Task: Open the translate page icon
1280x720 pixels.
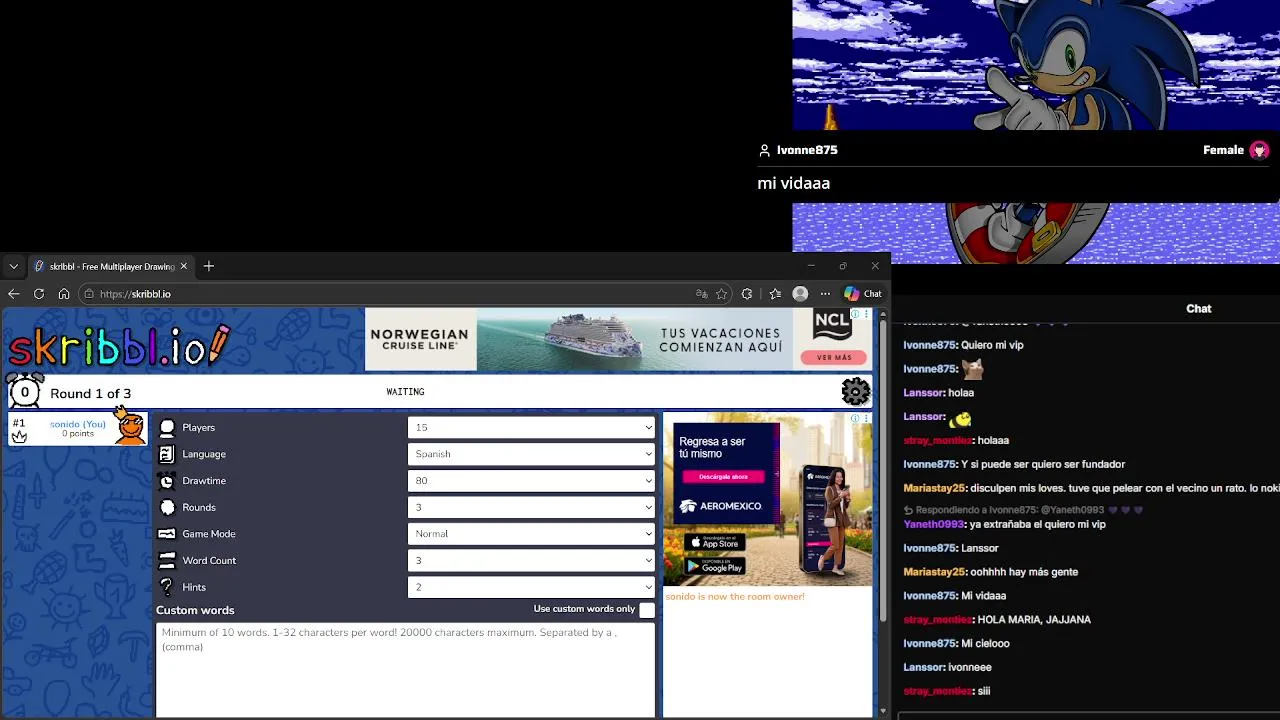Action: tap(701, 294)
